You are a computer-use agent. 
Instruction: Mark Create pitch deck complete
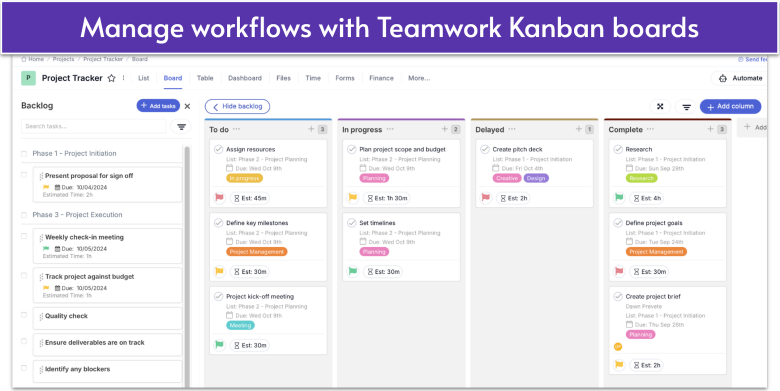[x=485, y=149]
